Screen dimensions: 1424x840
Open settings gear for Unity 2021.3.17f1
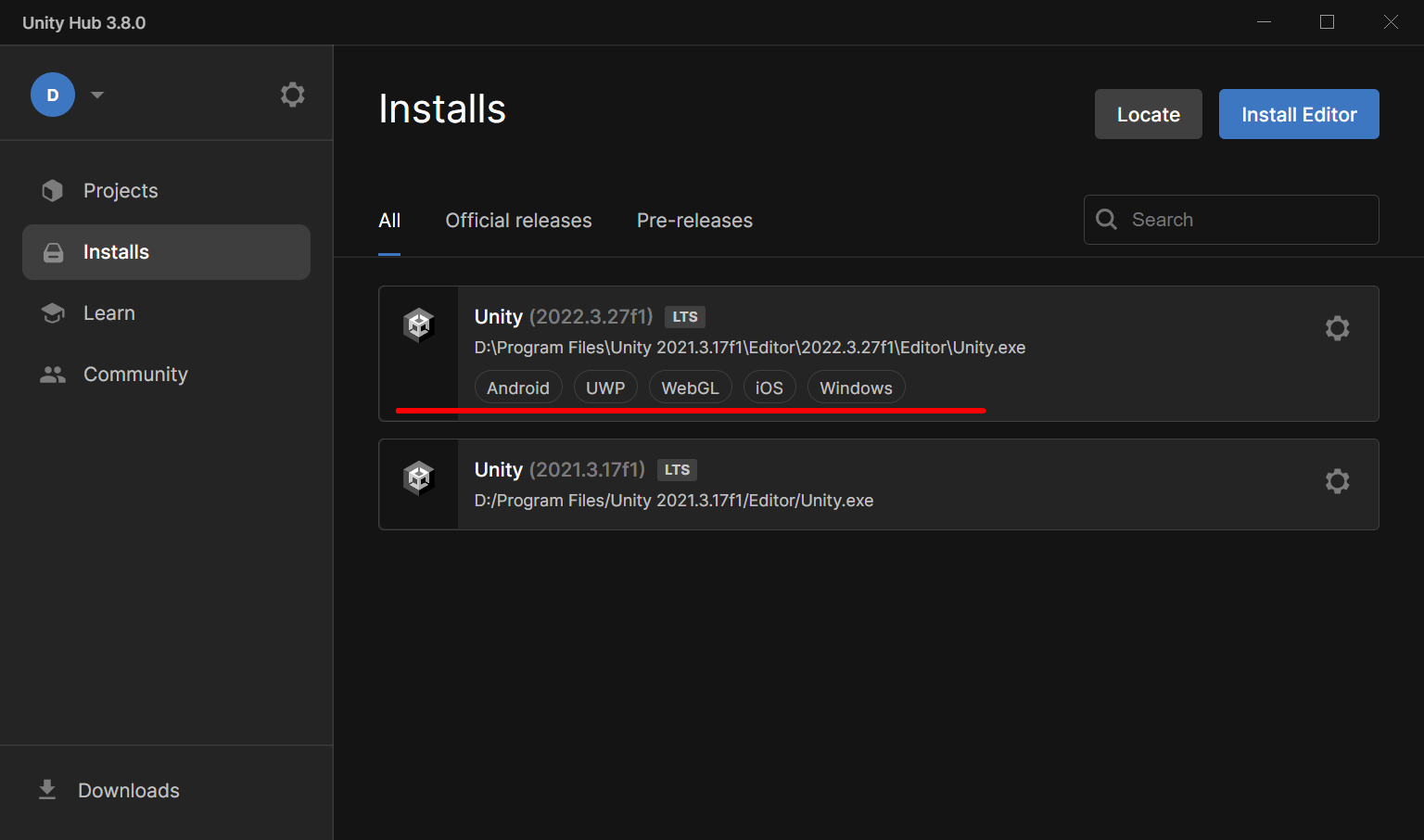[x=1337, y=481]
